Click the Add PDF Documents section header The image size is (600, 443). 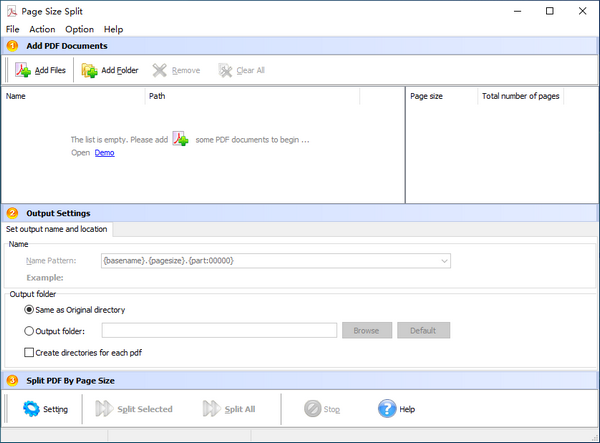click(x=300, y=46)
